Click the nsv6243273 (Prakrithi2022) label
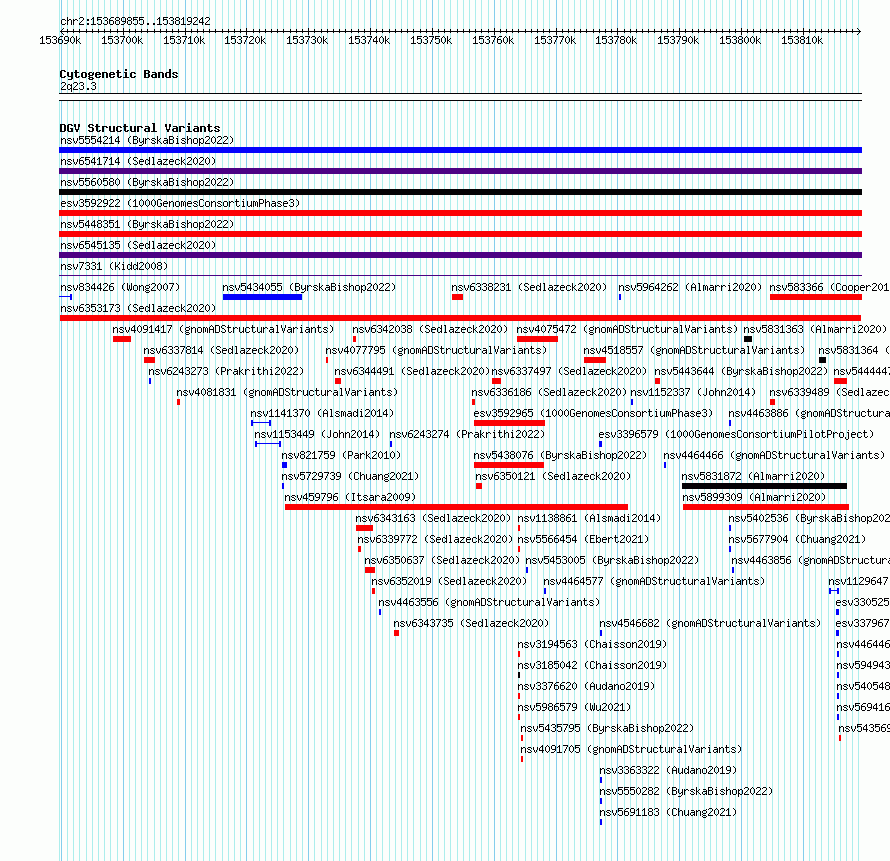This screenshot has width=890, height=861. (226, 371)
